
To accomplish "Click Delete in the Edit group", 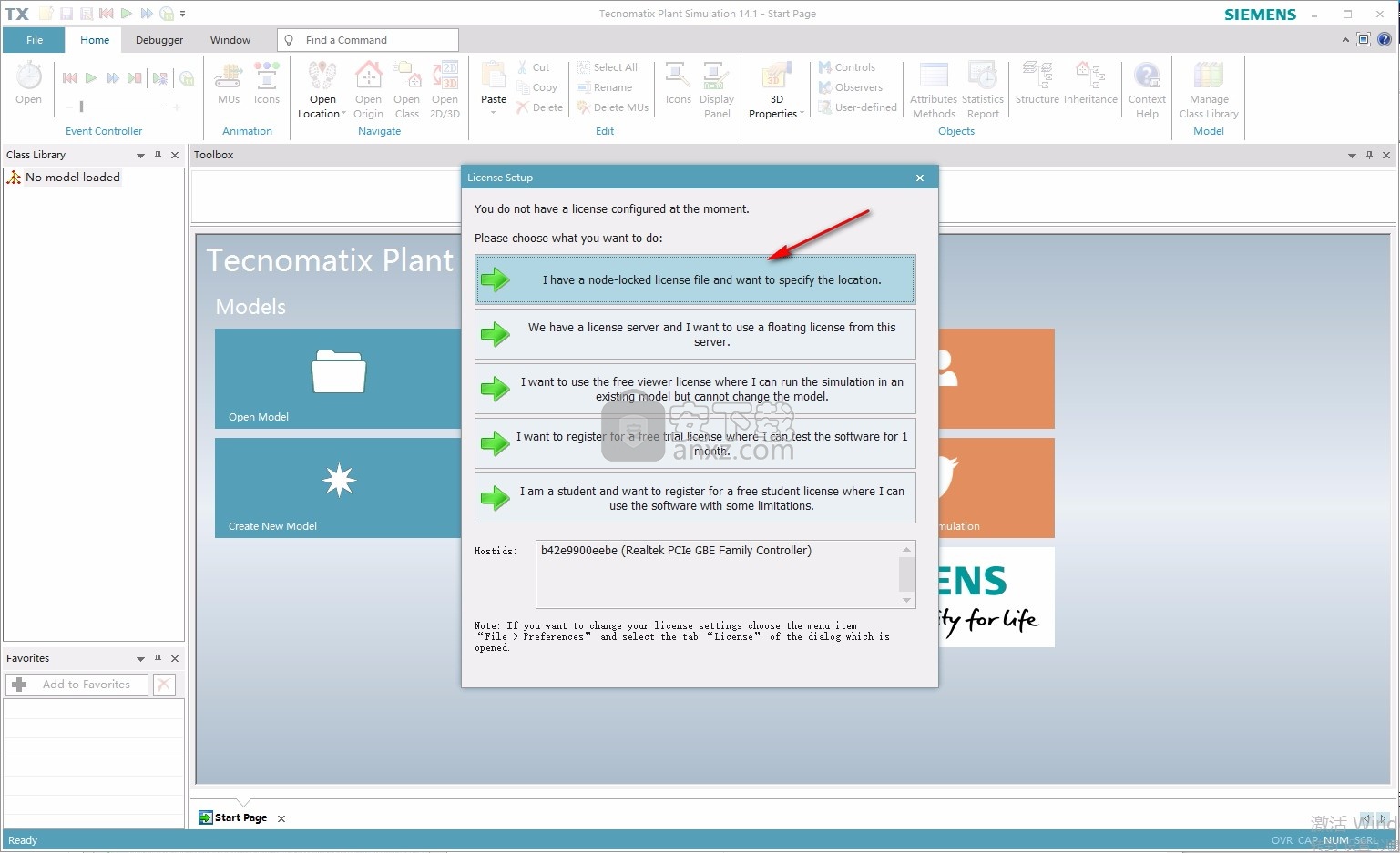I will tap(539, 107).
